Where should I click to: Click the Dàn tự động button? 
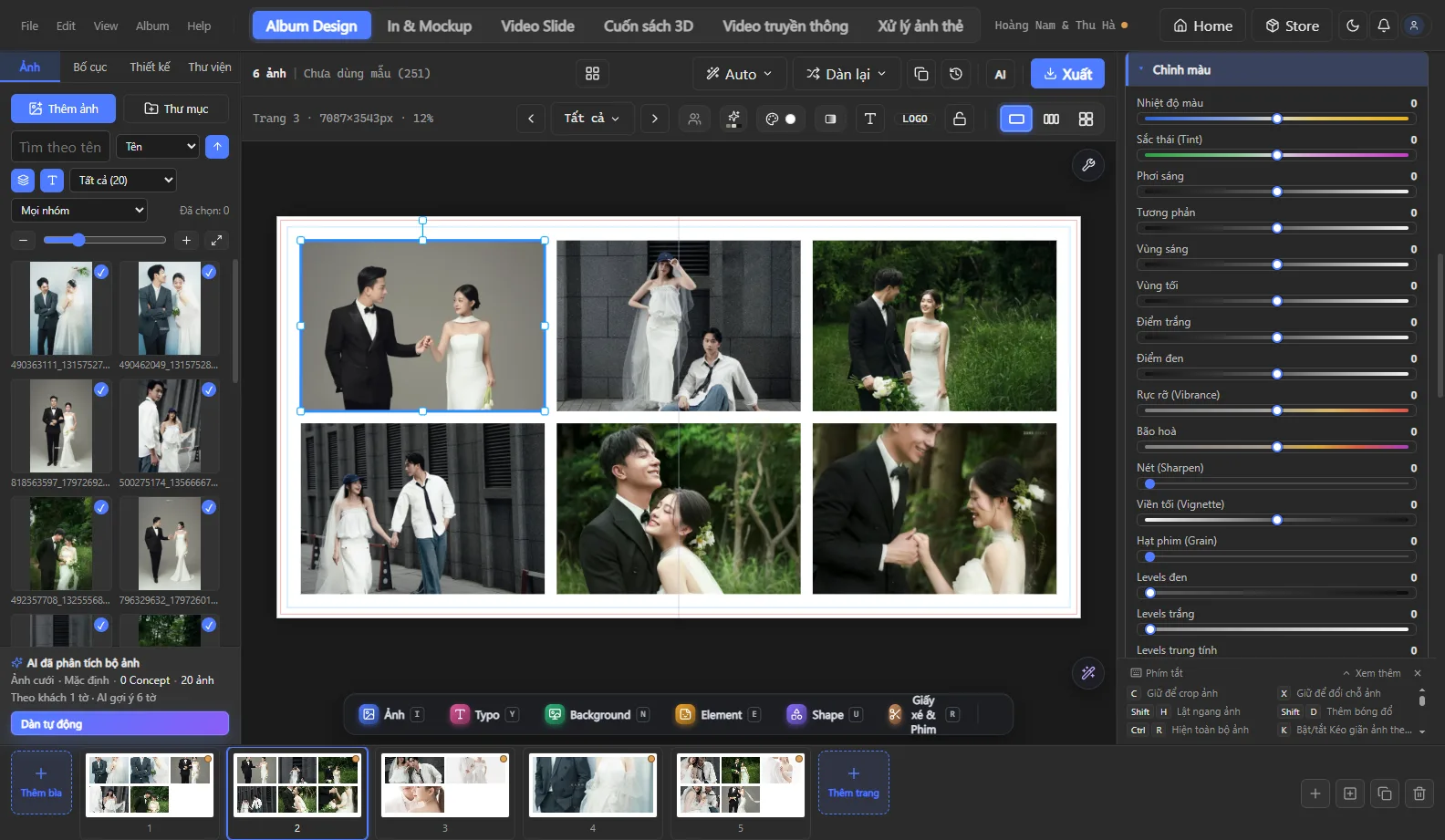point(120,724)
